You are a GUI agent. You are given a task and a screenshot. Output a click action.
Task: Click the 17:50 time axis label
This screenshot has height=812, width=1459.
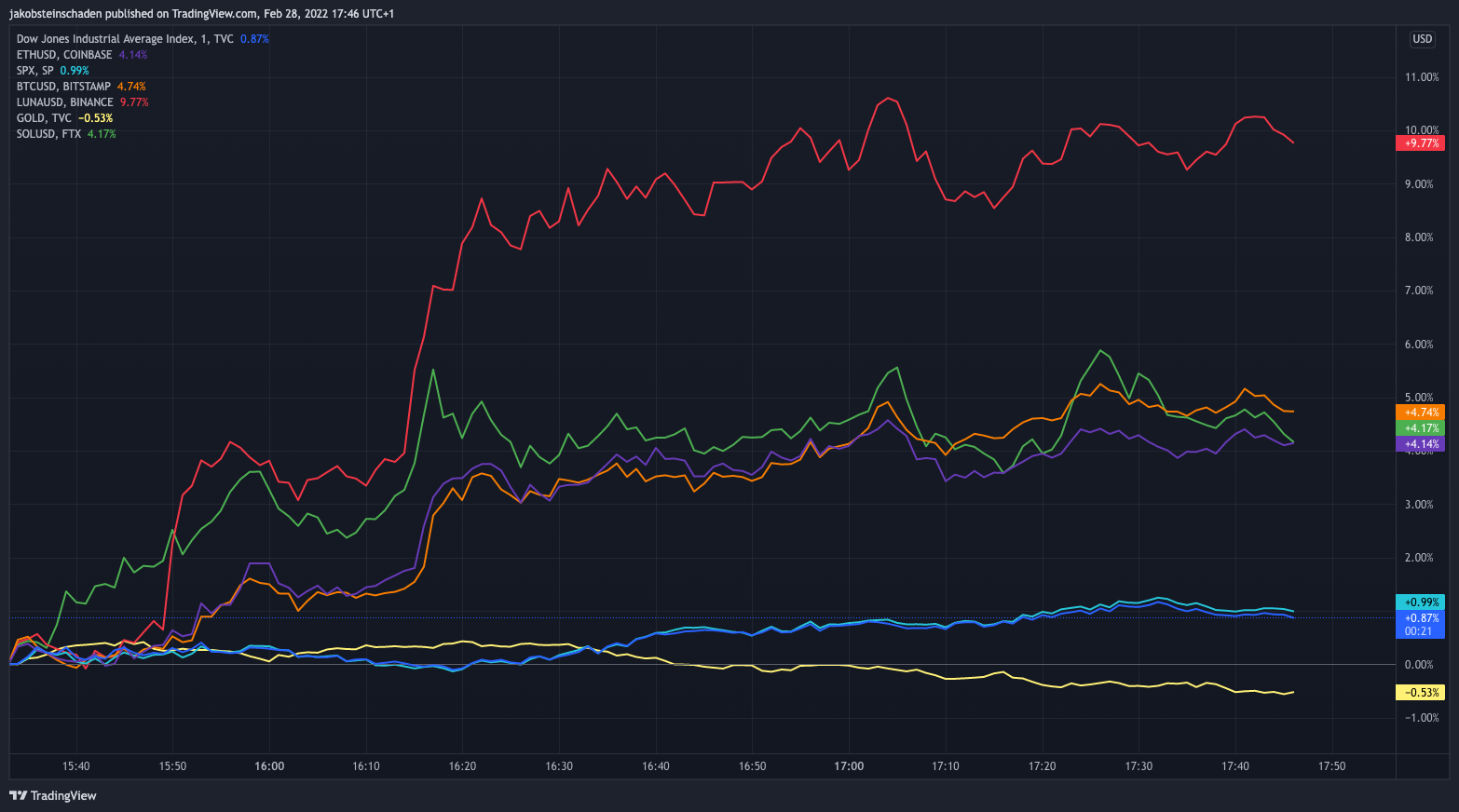(1331, 766)
